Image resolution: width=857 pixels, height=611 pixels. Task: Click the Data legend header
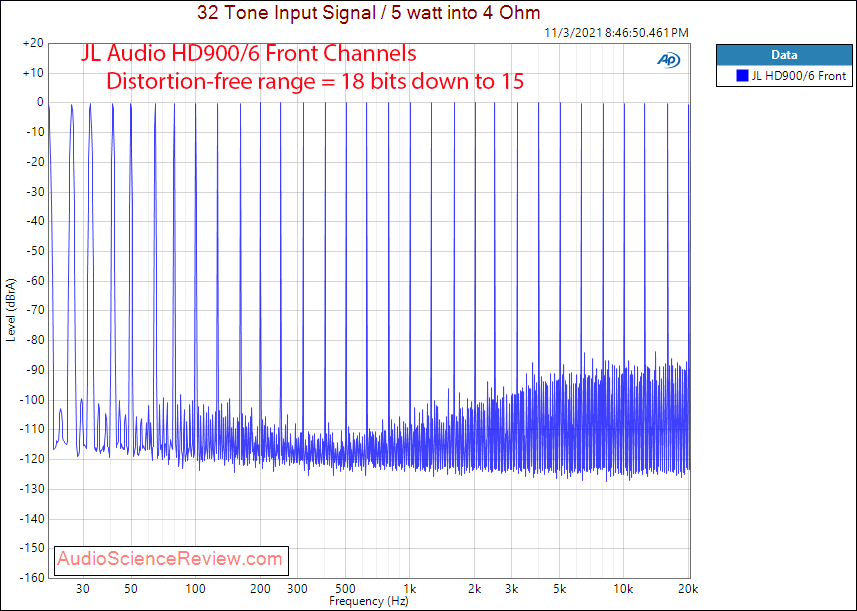(x=784, y=55)
